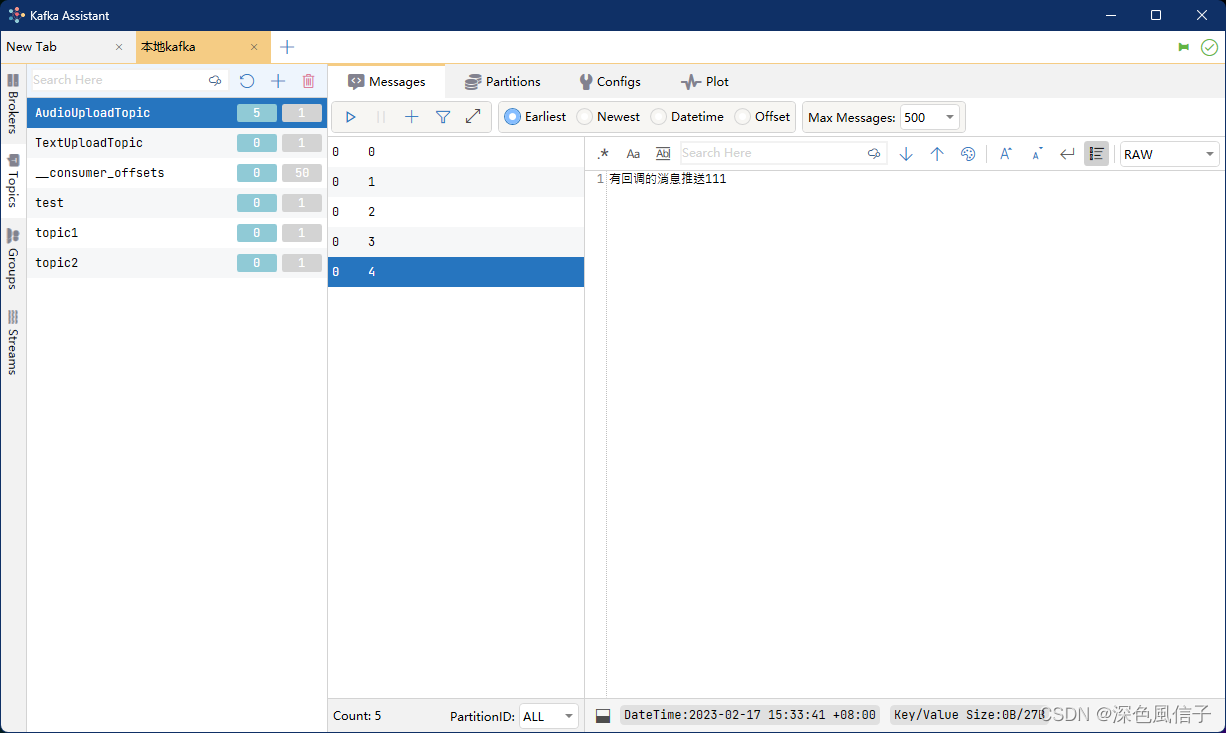
Task: Increase the message font size
Action: pyautogui.click(x=1006, y=154)
